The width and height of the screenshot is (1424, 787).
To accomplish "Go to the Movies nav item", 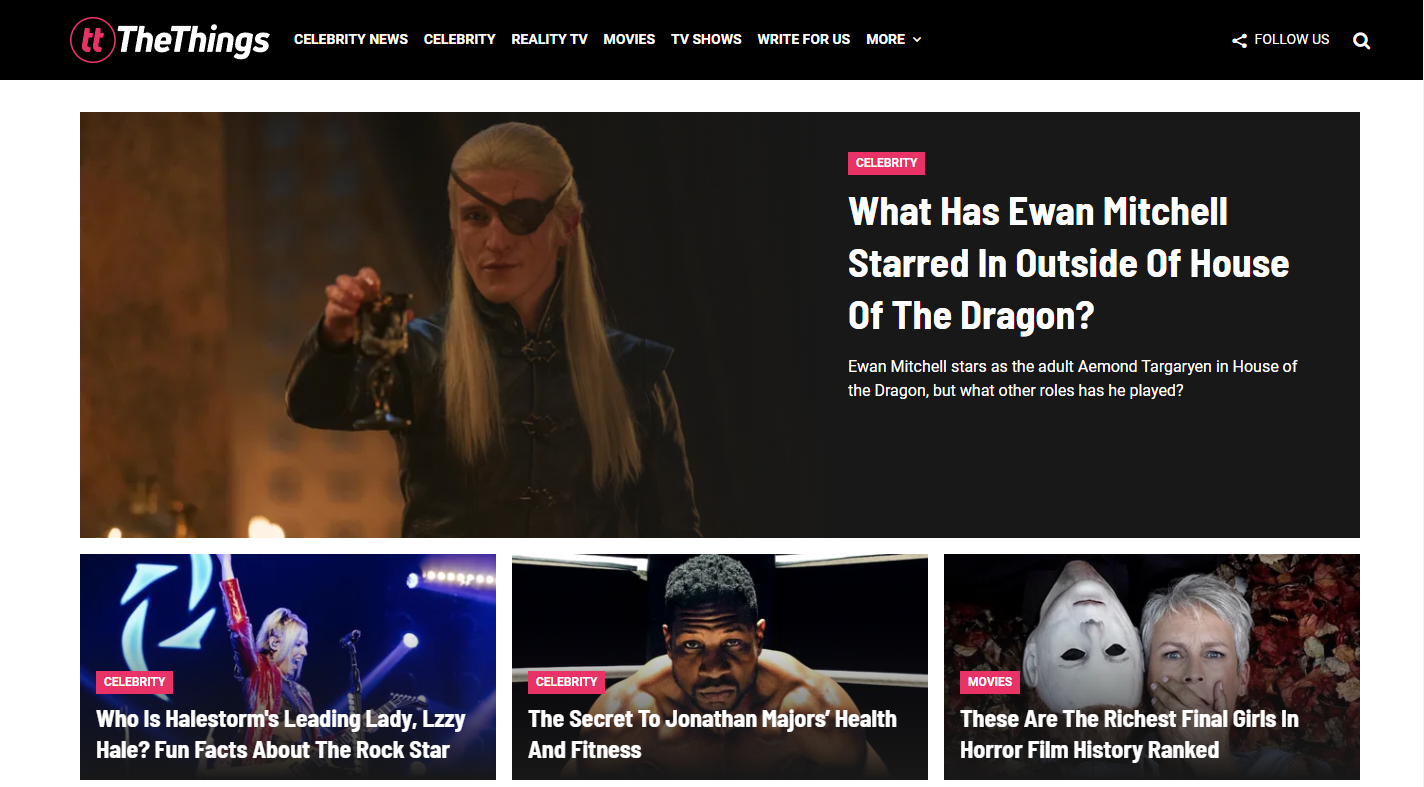I will pyautogui.click(x=629, y=39).
